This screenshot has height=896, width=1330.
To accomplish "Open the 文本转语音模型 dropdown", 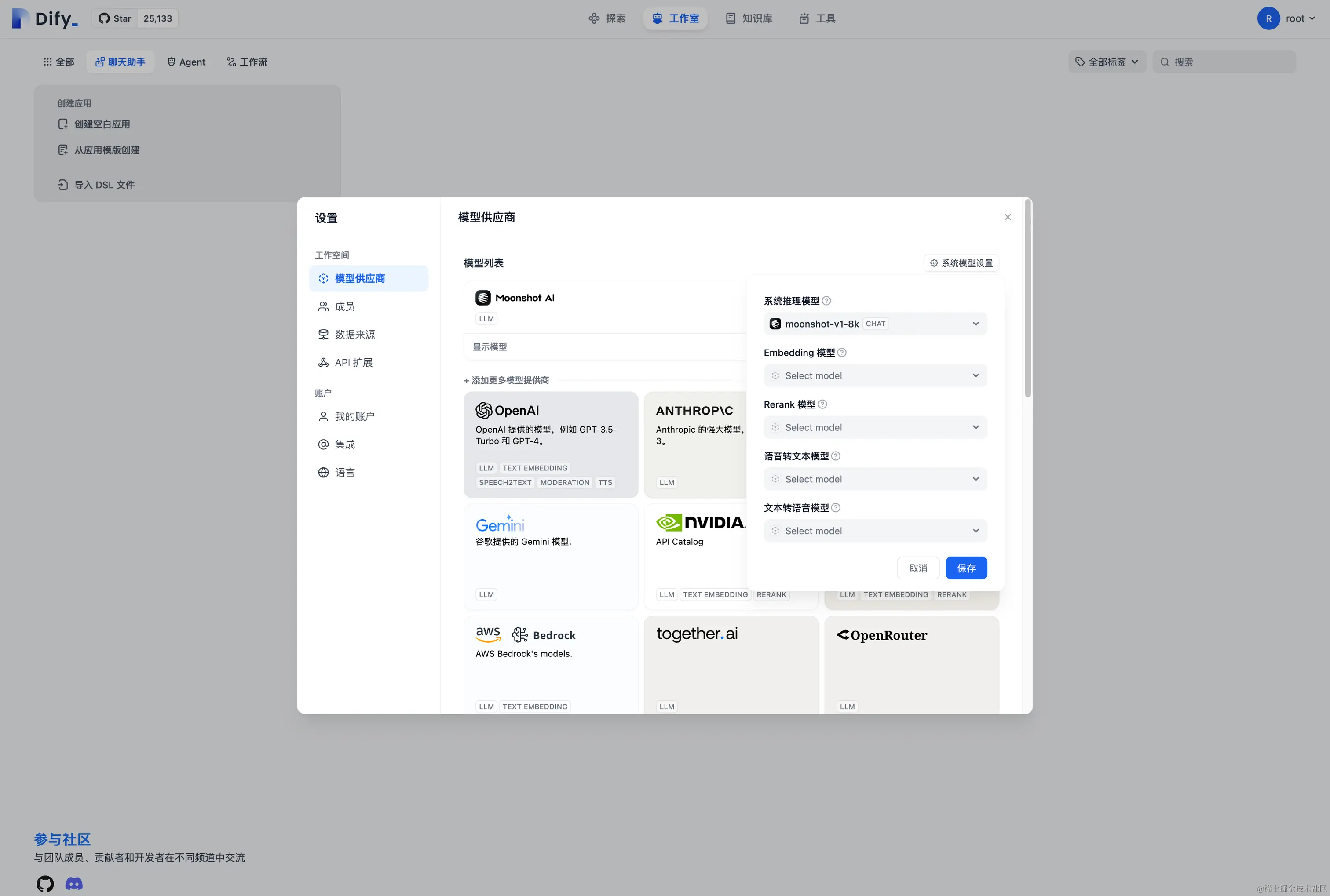I will tap(875, 531).
